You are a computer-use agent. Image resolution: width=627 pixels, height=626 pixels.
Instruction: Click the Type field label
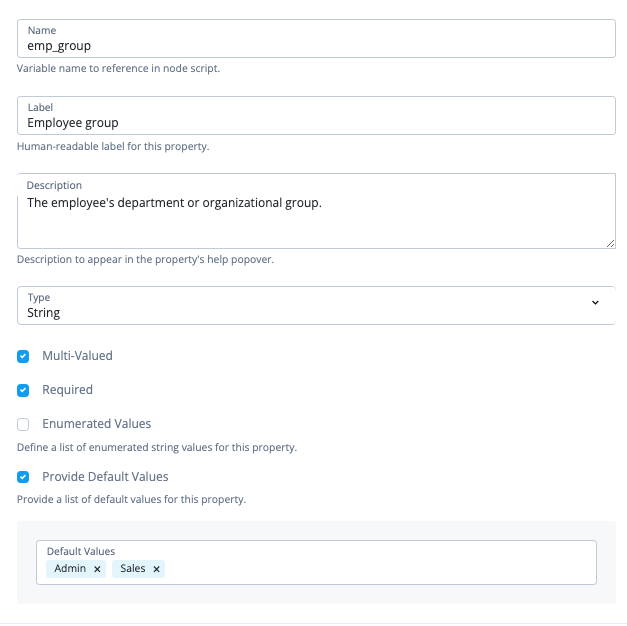pyautogui.click(x=38, y=297)
